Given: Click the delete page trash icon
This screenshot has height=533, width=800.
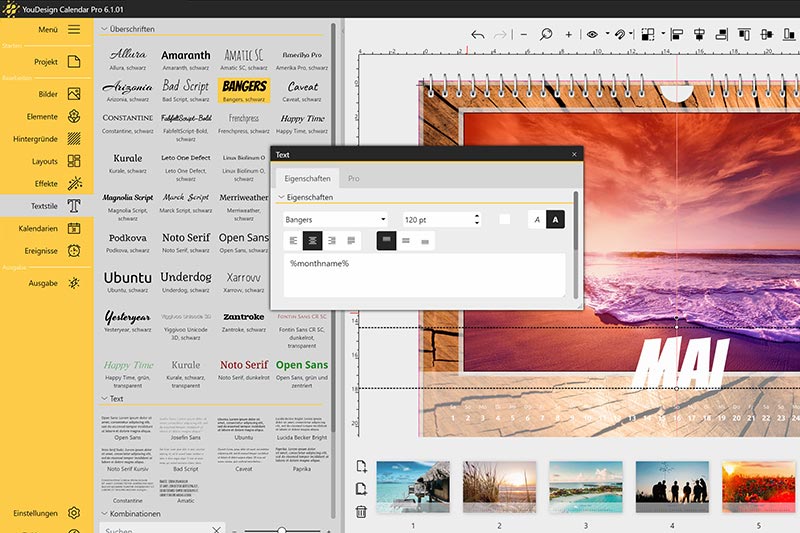Looking at the screenshot, I should point(361,512).
